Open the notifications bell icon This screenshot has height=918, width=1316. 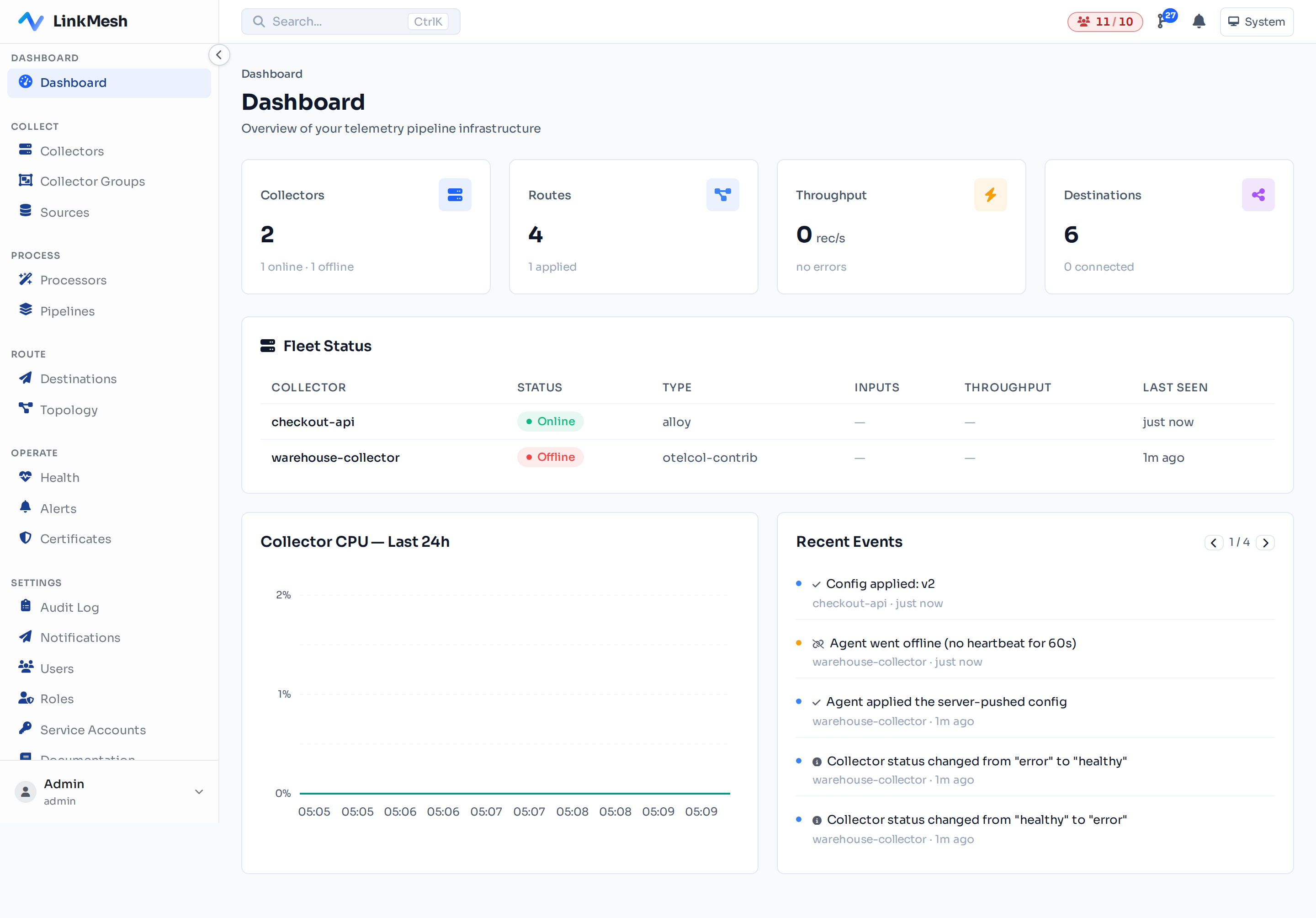click(x=1199, y=22)
